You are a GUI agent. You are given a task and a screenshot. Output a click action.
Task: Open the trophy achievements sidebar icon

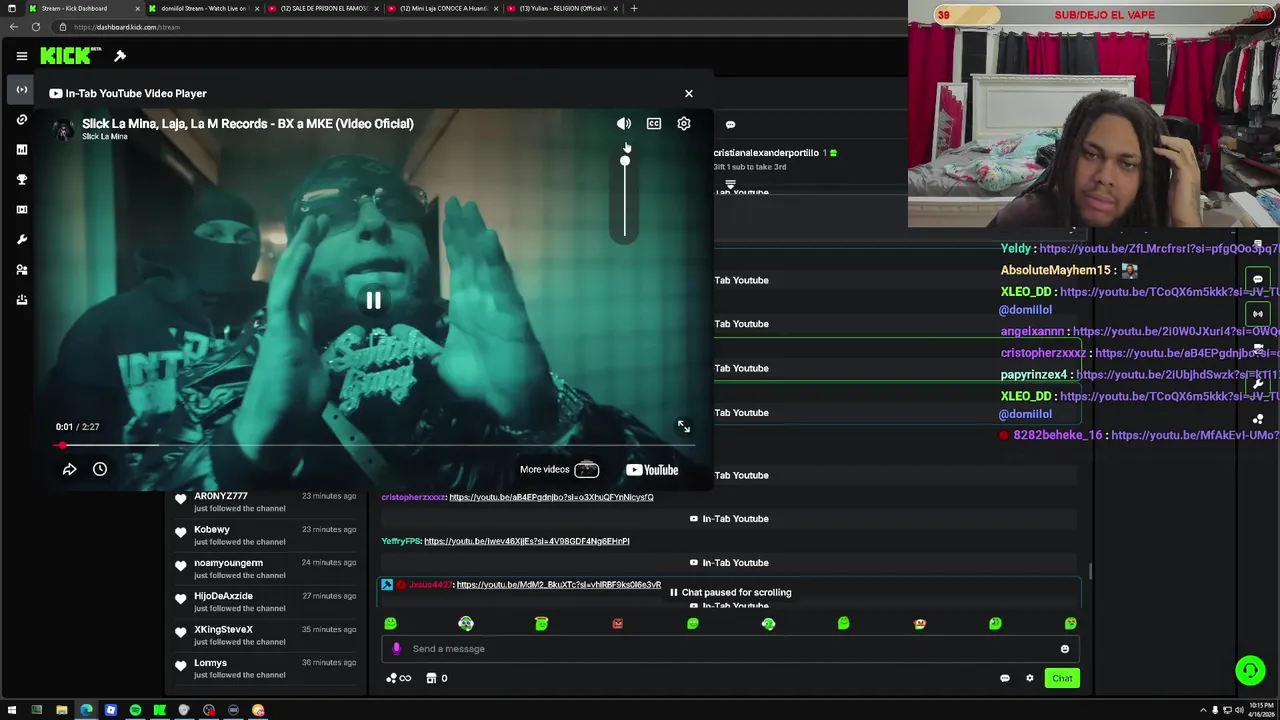click(x=22, y=179)
